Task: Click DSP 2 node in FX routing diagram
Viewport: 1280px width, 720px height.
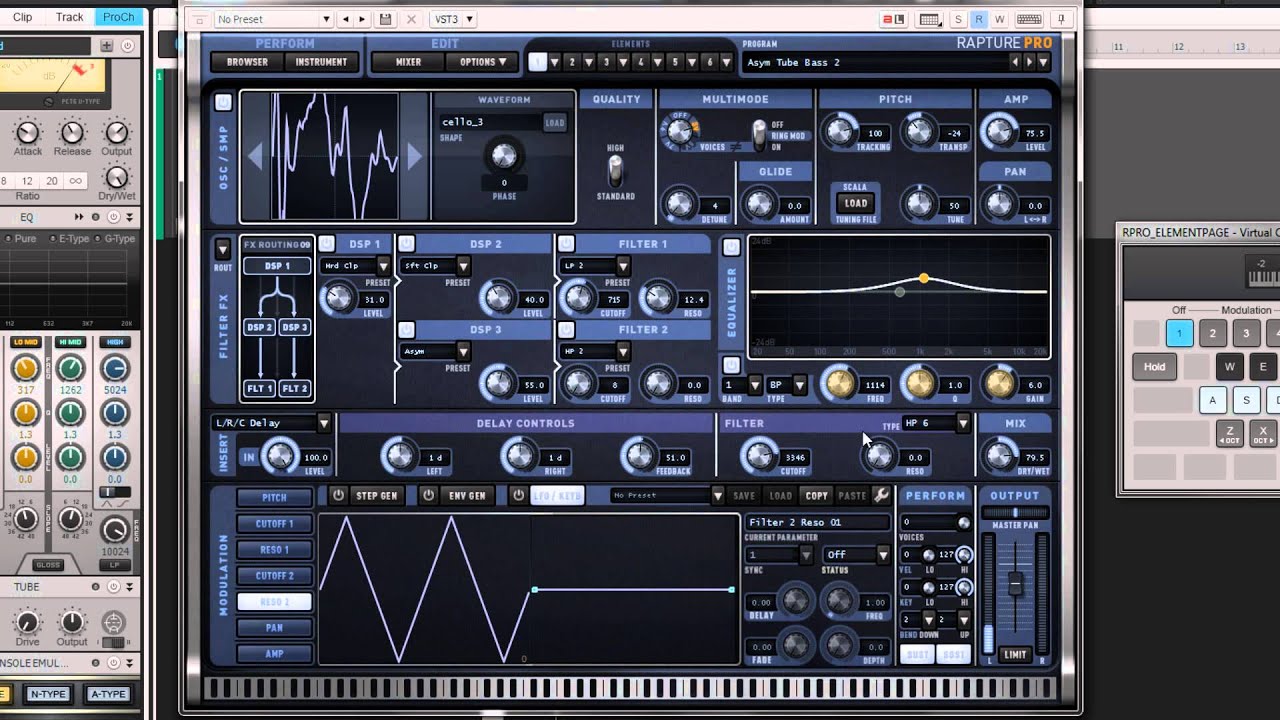Action: coord(259,327)
